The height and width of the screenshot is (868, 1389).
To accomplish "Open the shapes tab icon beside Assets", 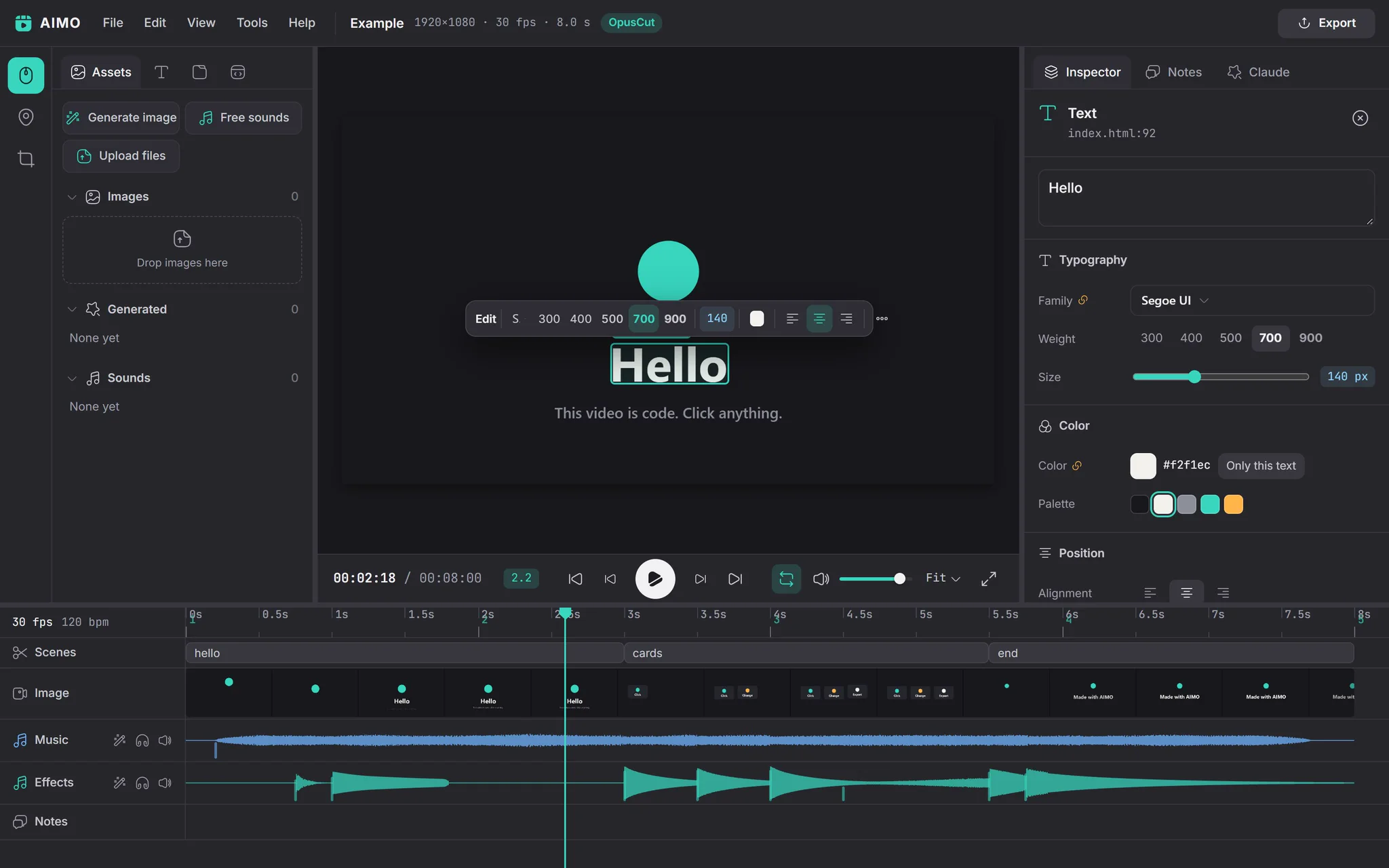I will (x=199, y=72).
